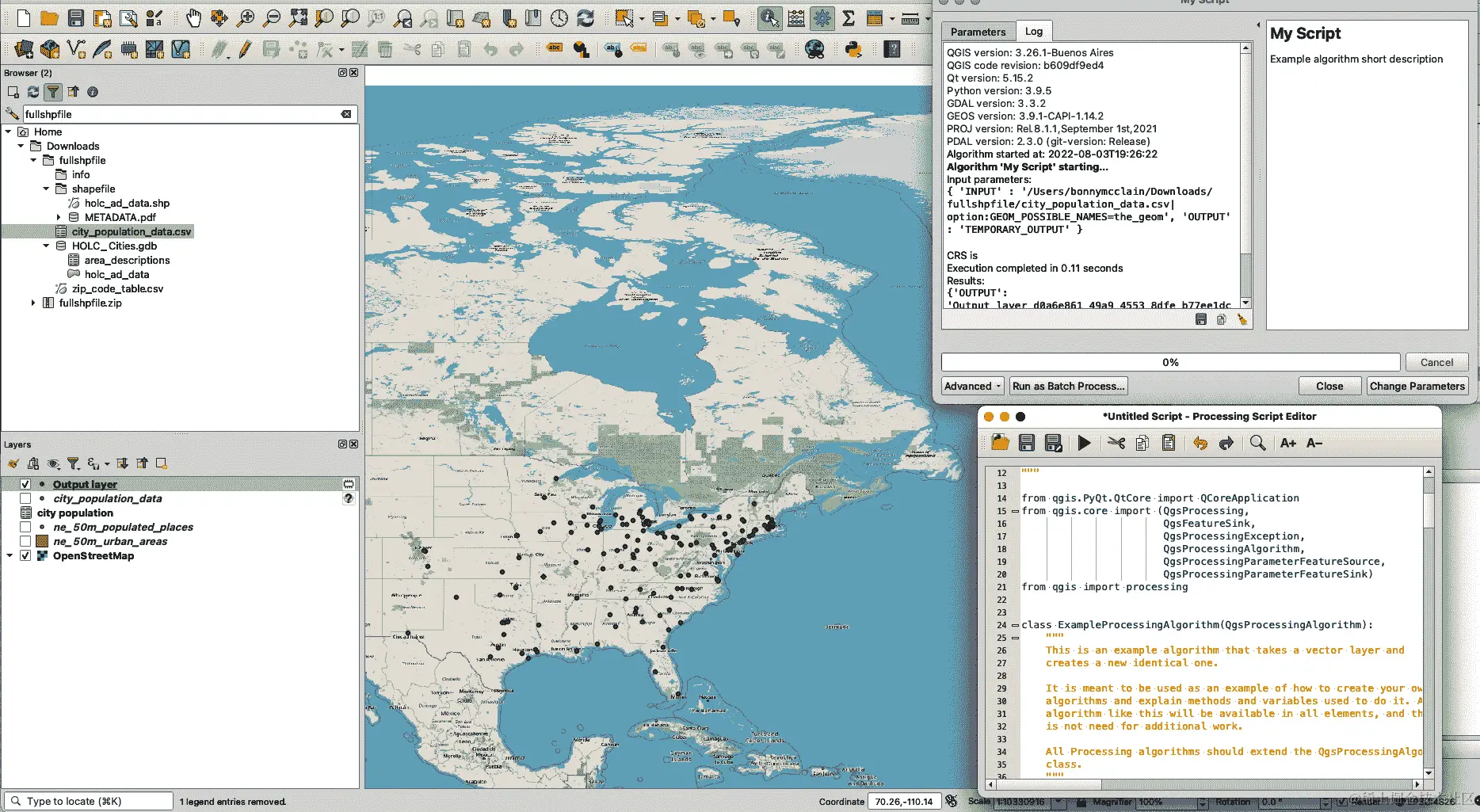Click the globe plugin icon in toolbar
Viewport: 1480px width, 812px height.
point(814,50)
